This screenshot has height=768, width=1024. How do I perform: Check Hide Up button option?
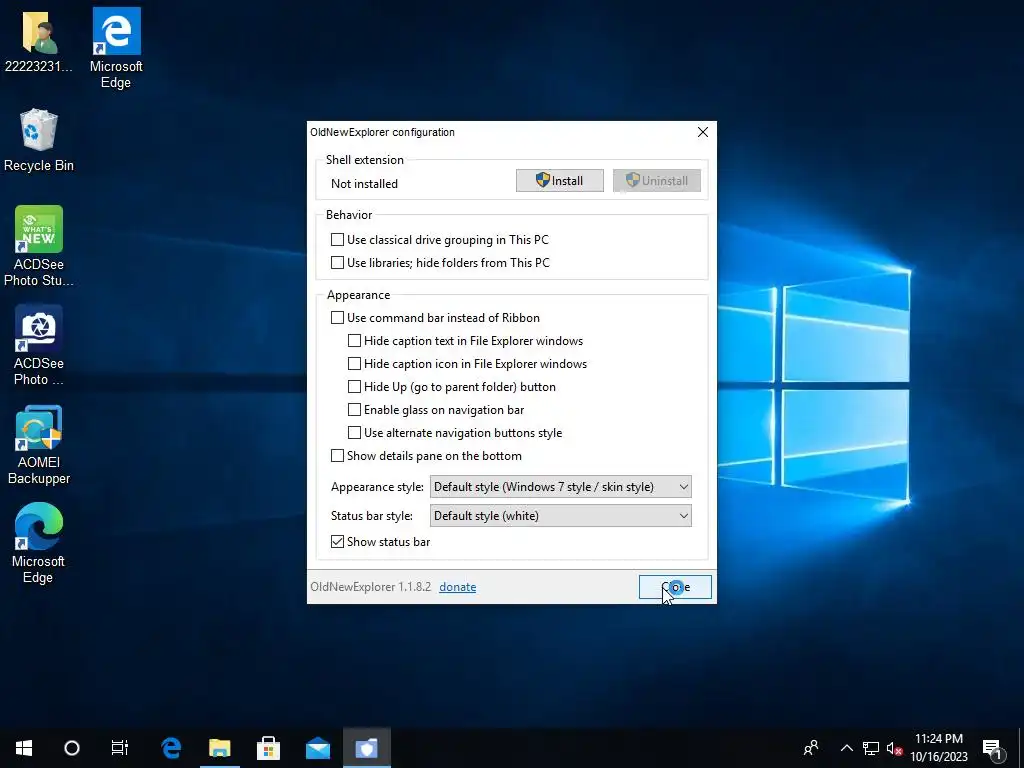coord(355,387)
